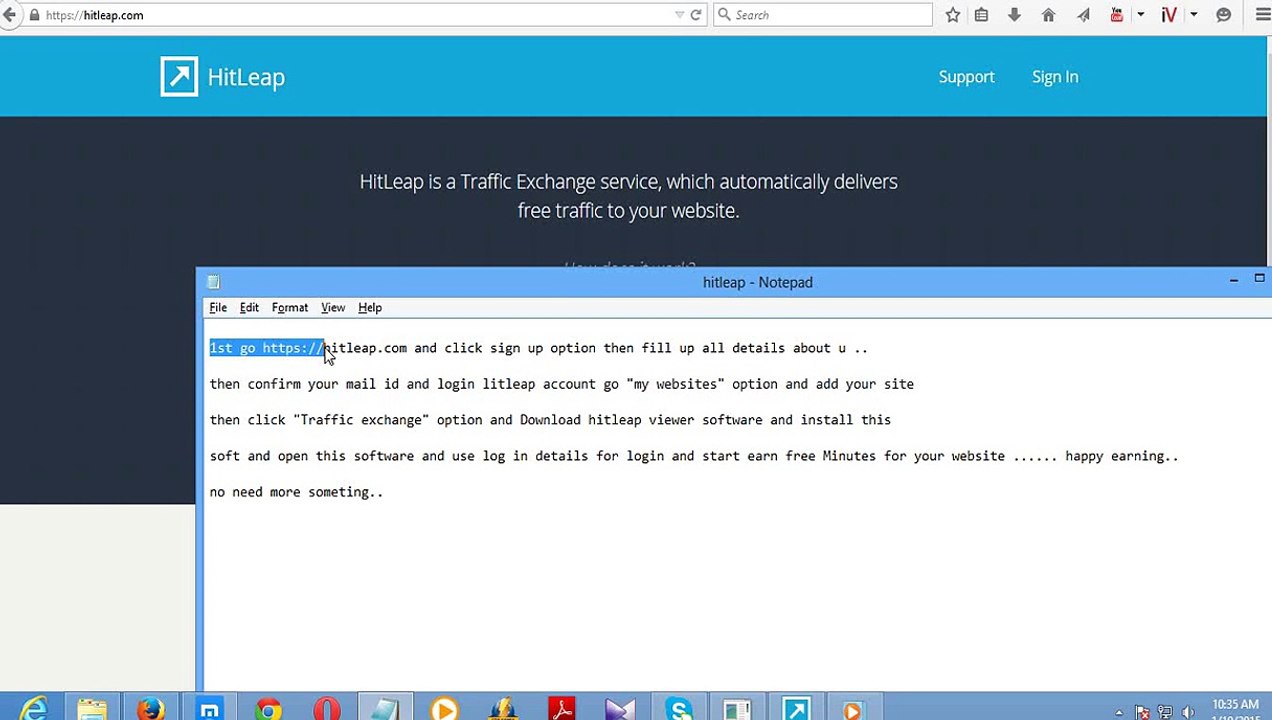Open Skype from the taskbar
Image resolution: width=1272 pixels, height=720 pixels.
click(679, 708)
